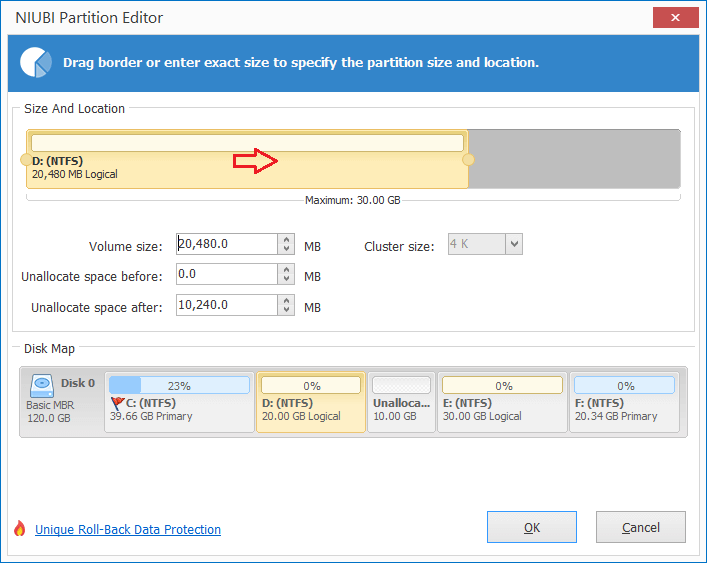Click the right border handle of D: partition

468,160
